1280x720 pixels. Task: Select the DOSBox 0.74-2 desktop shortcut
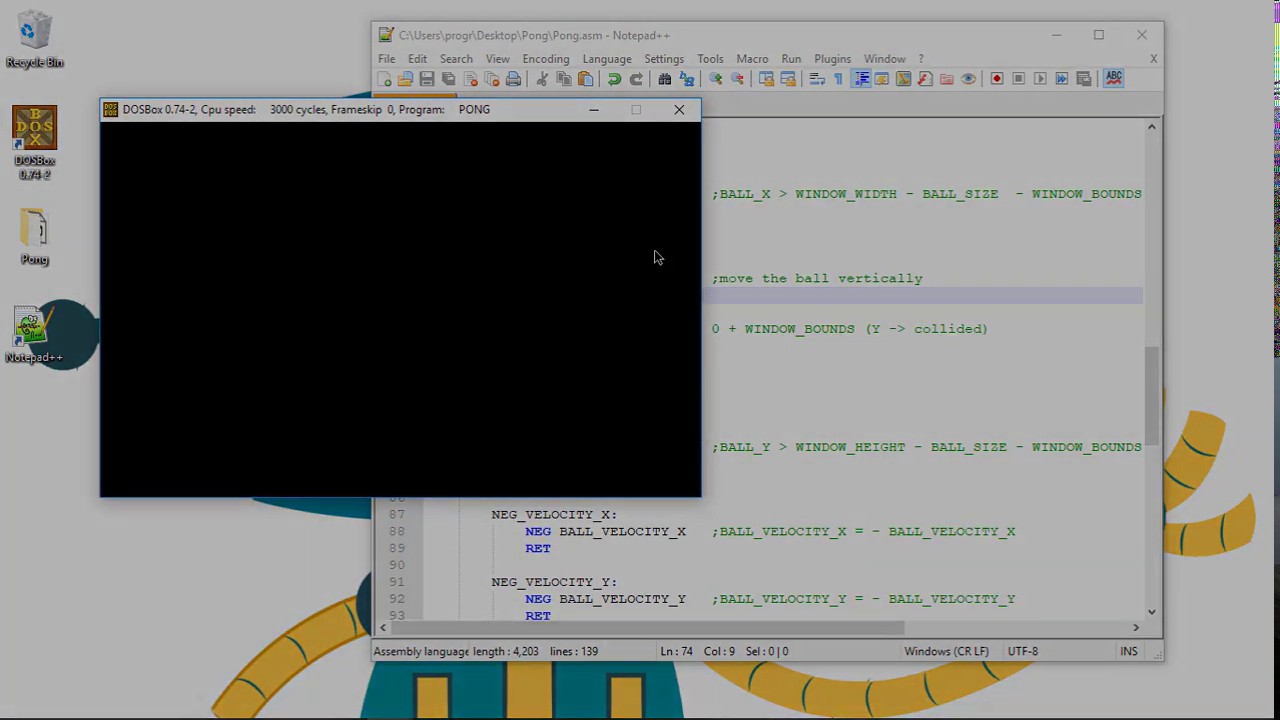(x=34, y=143)
